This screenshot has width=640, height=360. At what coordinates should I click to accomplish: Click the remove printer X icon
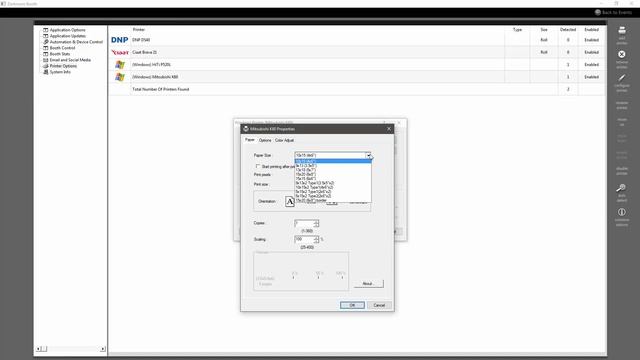point(622,54)
